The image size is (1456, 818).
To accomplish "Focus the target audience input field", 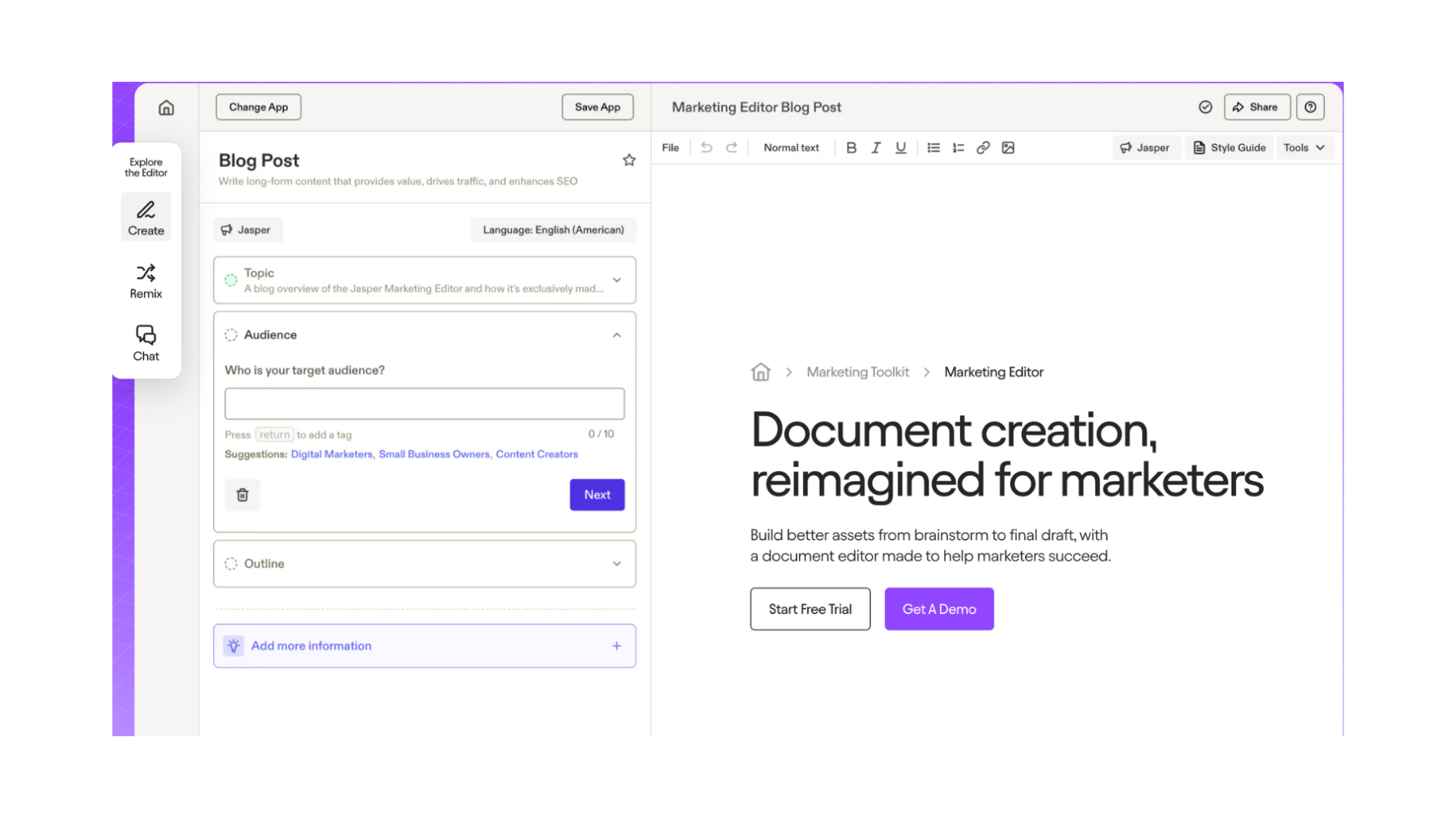I will 424,404.
